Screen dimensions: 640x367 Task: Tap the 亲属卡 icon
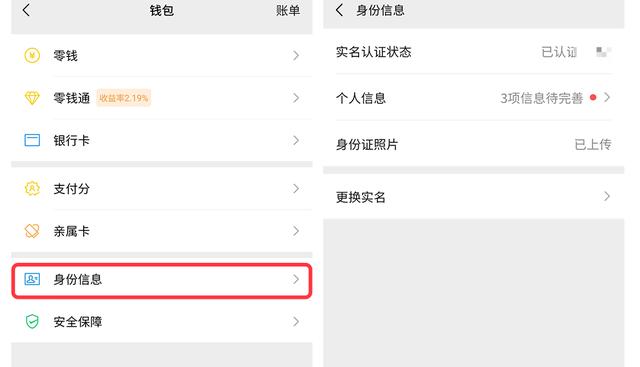(x=32, y=231)
